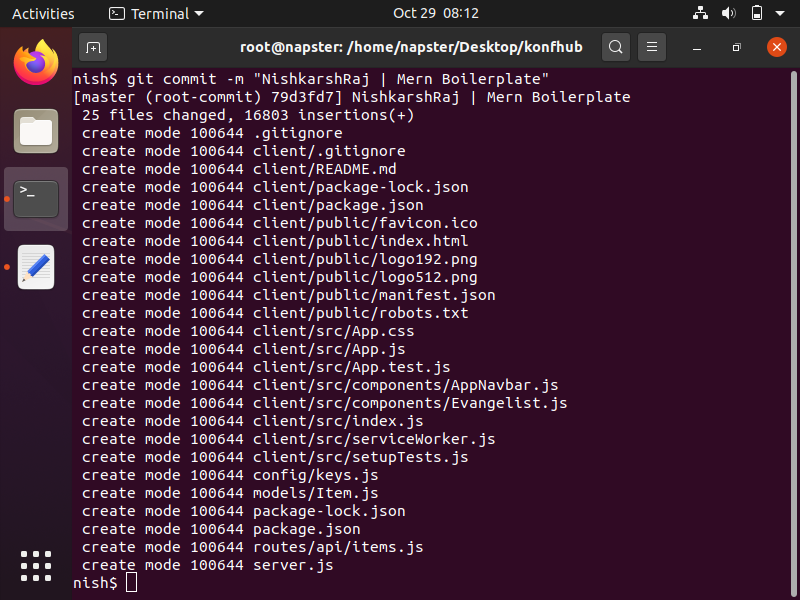Open the Text Editor dock icon
This screenshot has width=800, height=600.
tap(36, 267)
